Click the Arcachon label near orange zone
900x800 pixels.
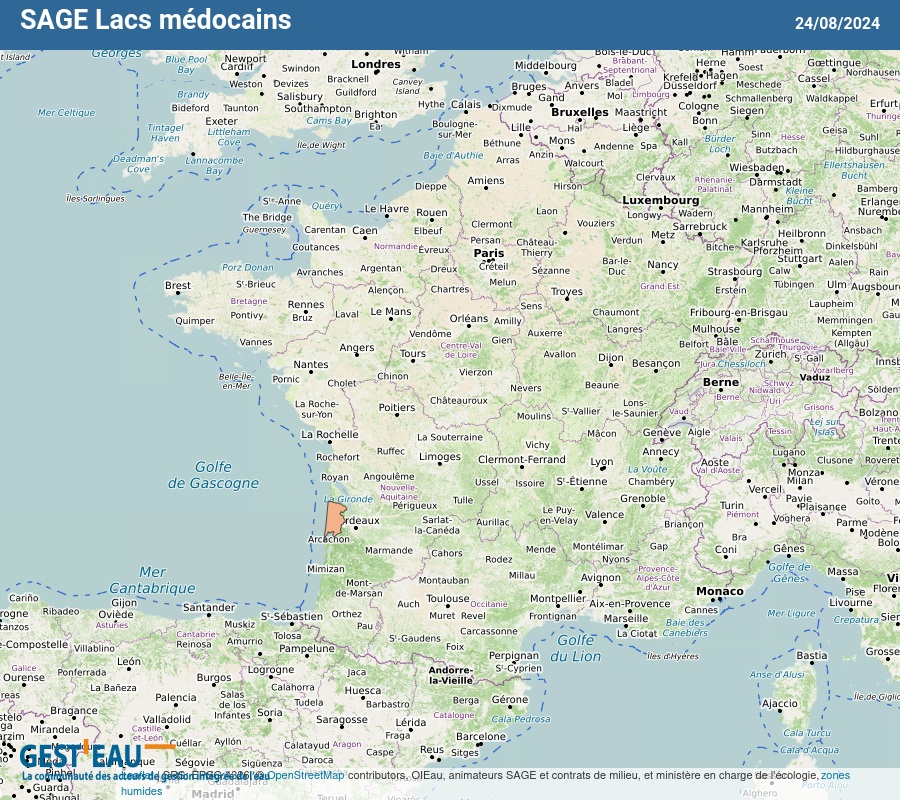pyautogui.click(x=328, y=539)
